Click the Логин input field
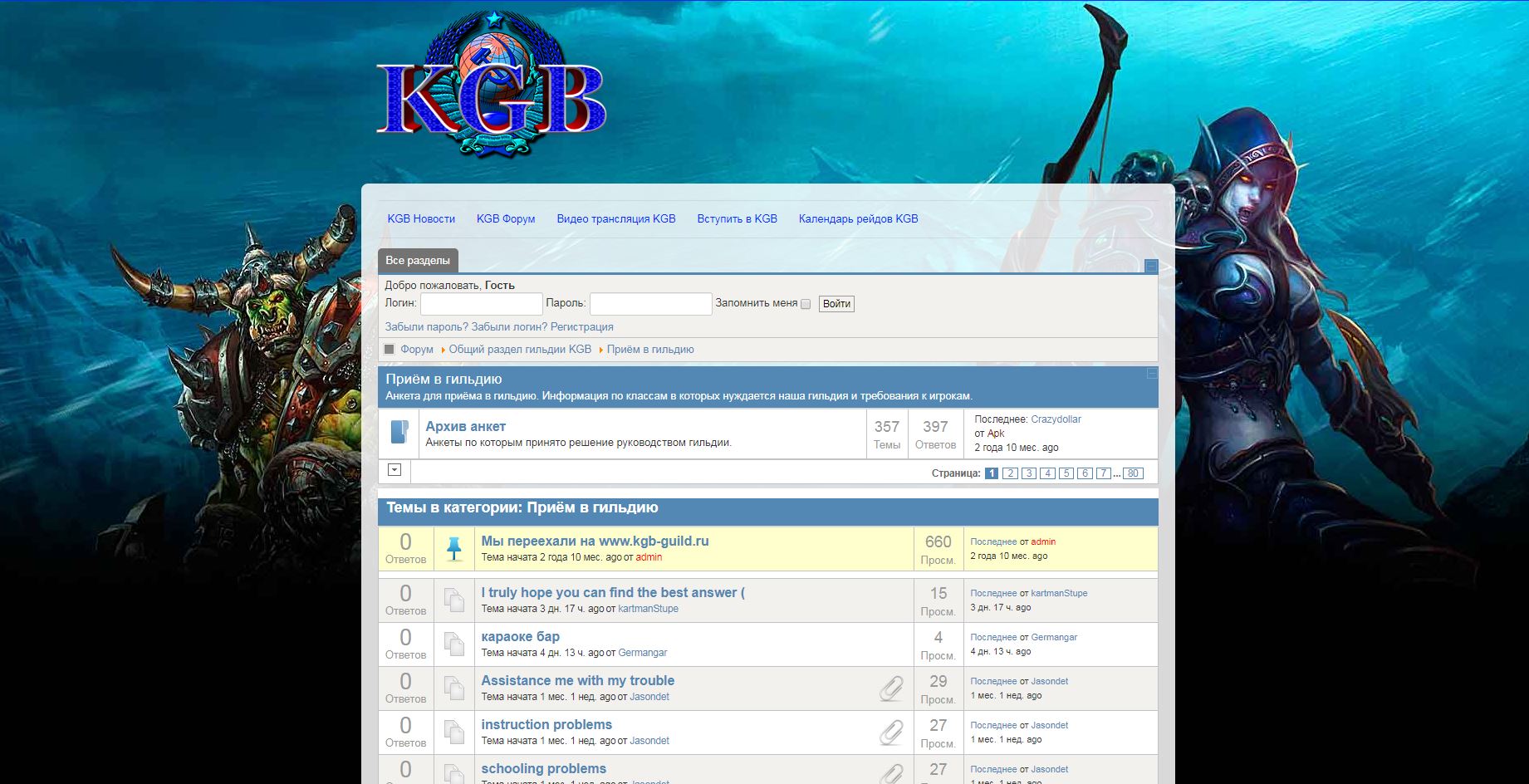This screenshot has height=784, width=1529. pos(481,304)
